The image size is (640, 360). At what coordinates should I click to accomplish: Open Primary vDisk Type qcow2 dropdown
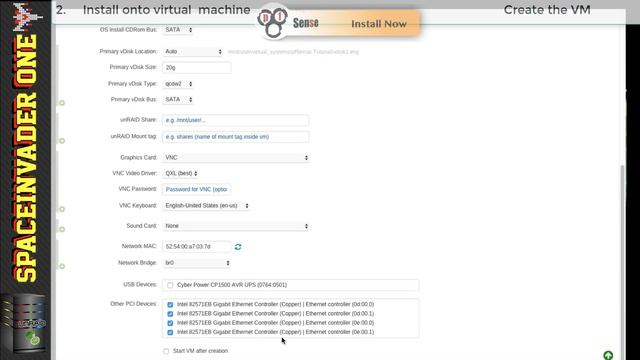pyautogui.click(x=178, y=84)
